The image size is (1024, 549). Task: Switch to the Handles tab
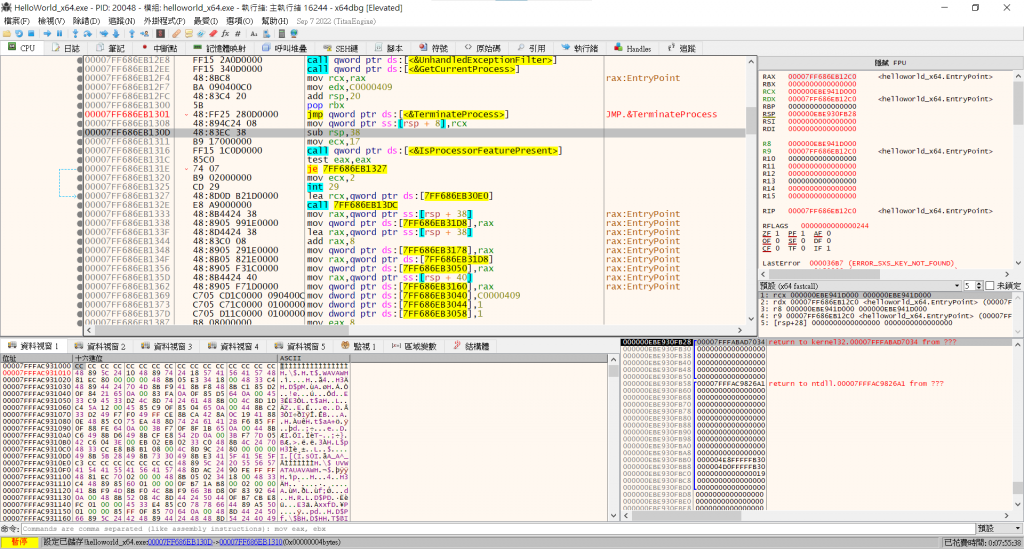pyautogui.click(x=633, y=48)
